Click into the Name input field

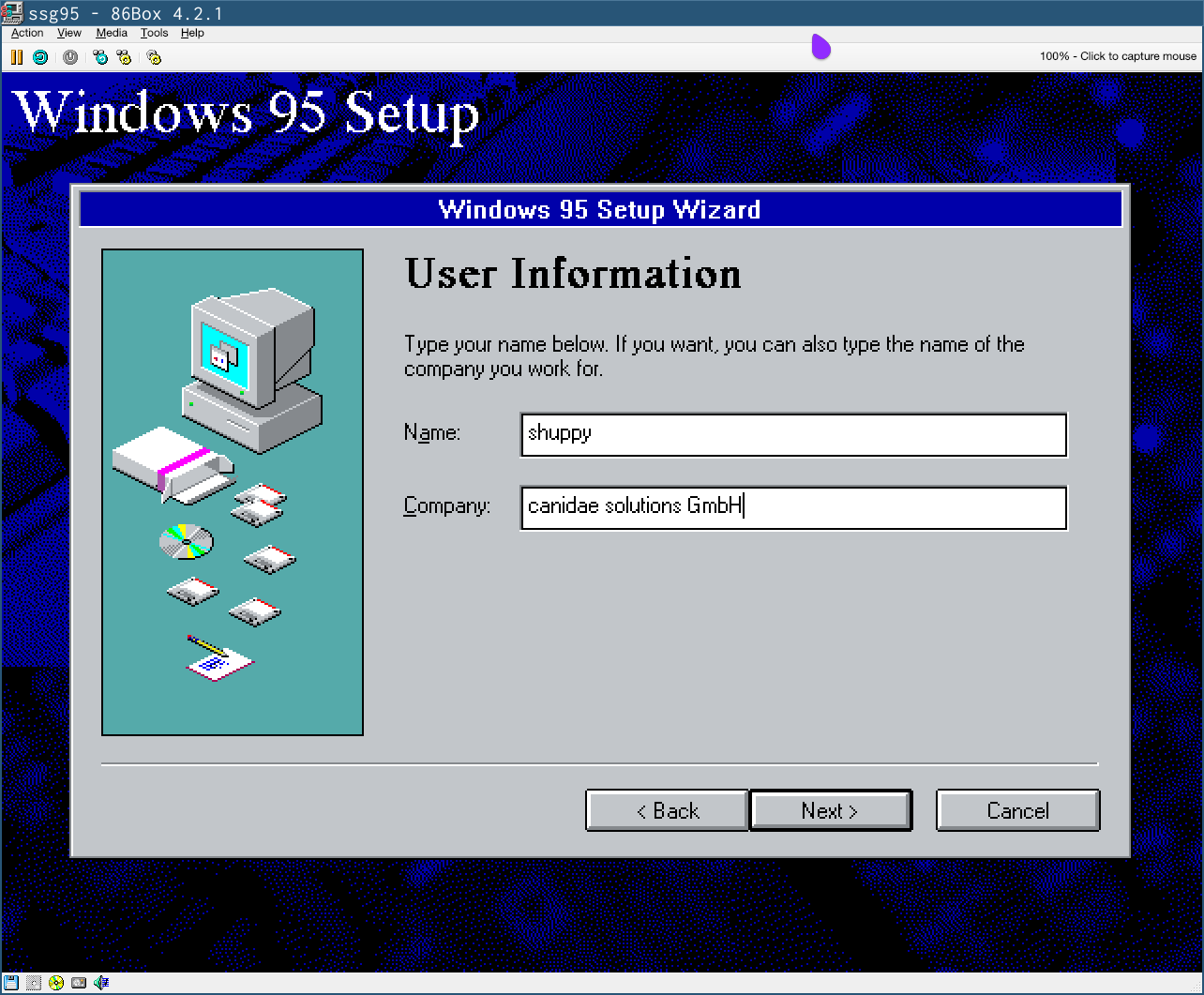(x=793, y=434)
